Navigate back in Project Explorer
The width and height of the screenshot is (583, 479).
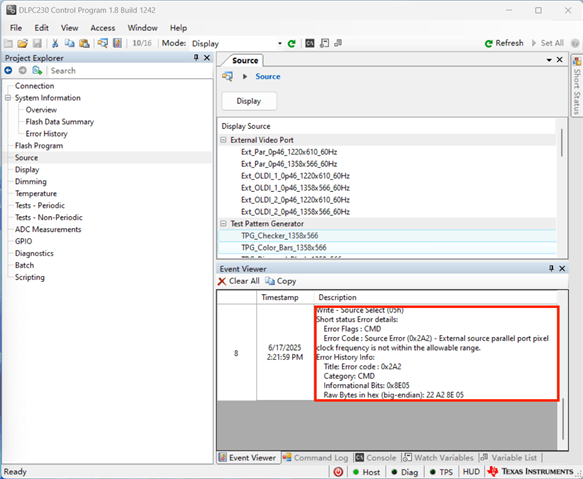[8, 70]
